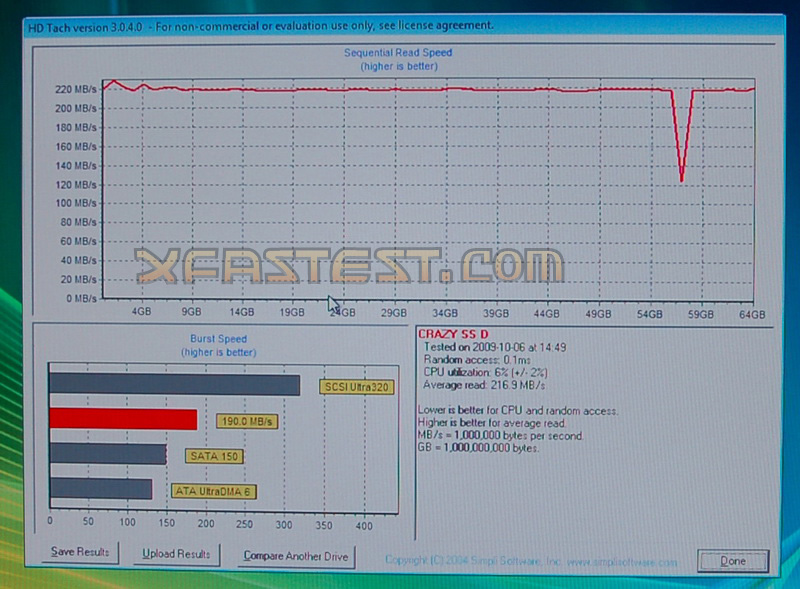
Task: Click the SCSI Ultra320 label
Action: coord(357,387)
